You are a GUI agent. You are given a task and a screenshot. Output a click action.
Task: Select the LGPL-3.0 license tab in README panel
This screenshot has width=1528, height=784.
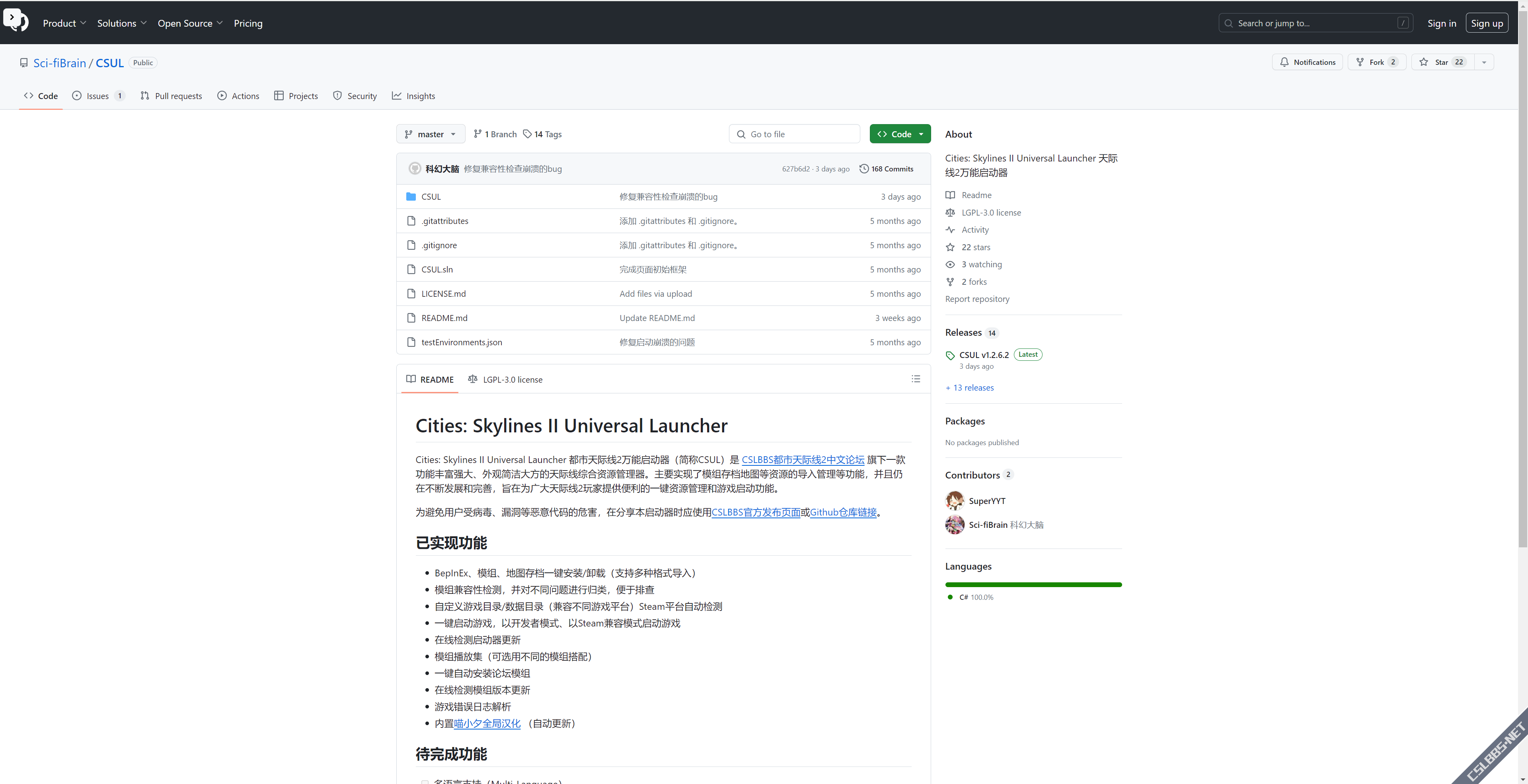(x=505, y=379)
